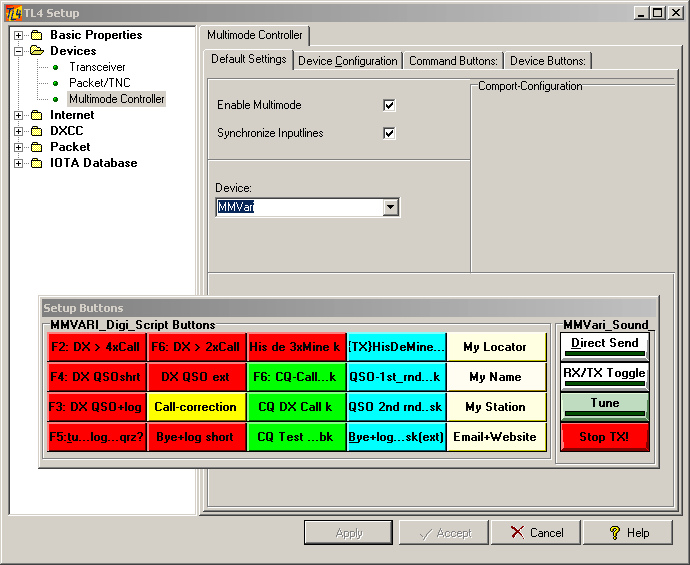Click green bullet beside Transceiver
Image resolution: width=690 pixels, height=565 pixels.
[55, 67]
